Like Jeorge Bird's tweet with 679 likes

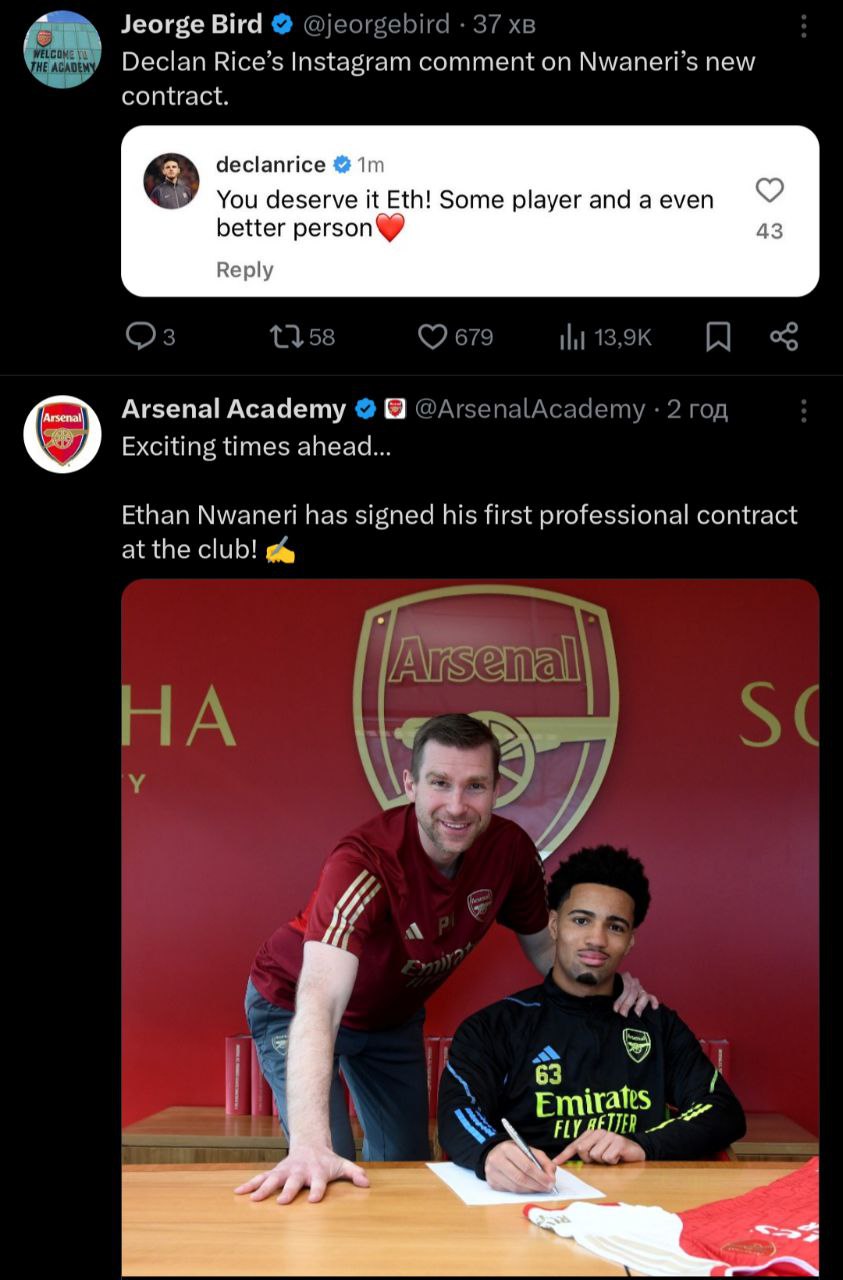pyautogui.click(x=433, y=338)
